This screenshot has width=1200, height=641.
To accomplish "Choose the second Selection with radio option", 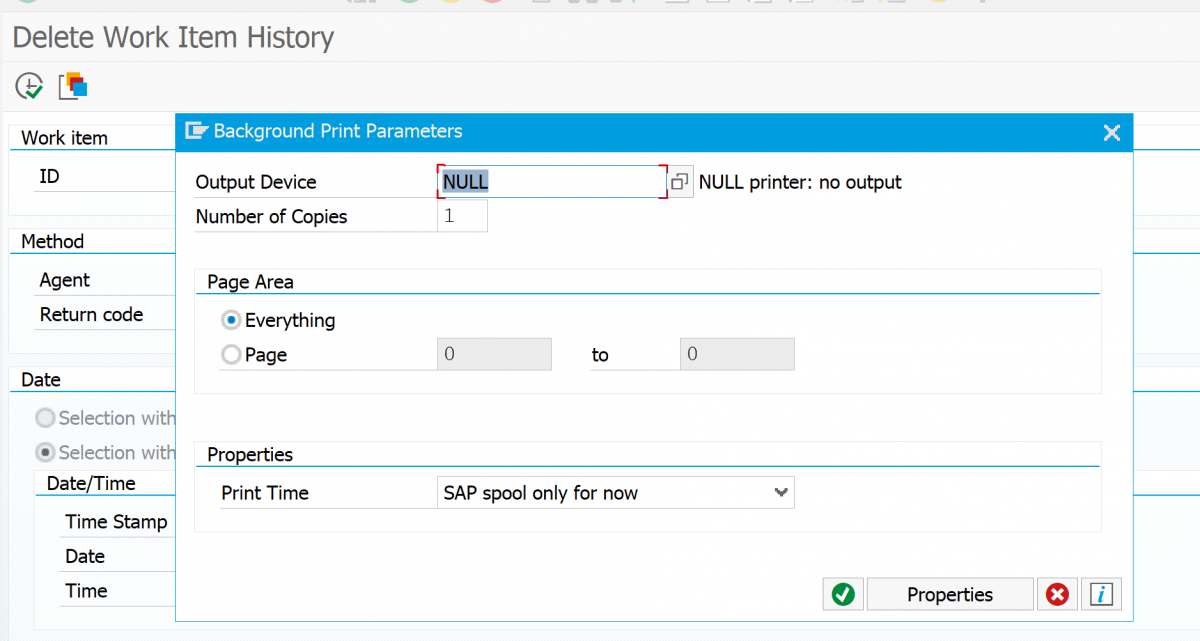I will tap(44, 452).
